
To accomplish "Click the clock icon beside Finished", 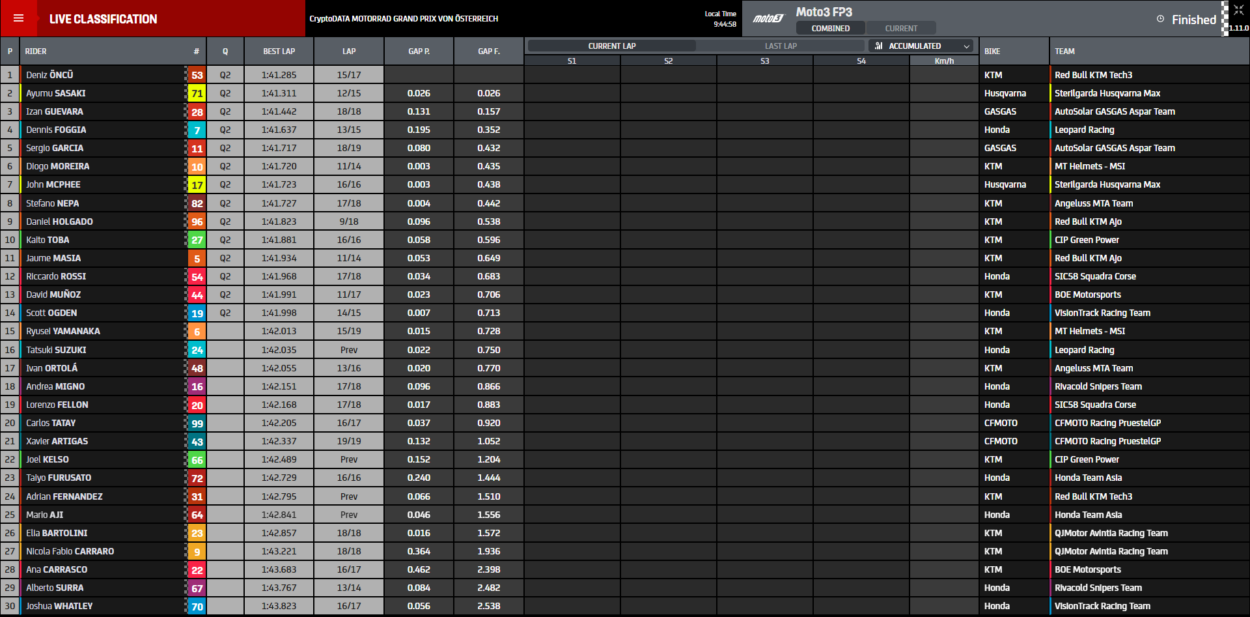I will pyautogui.click(x=1160, y=19).
